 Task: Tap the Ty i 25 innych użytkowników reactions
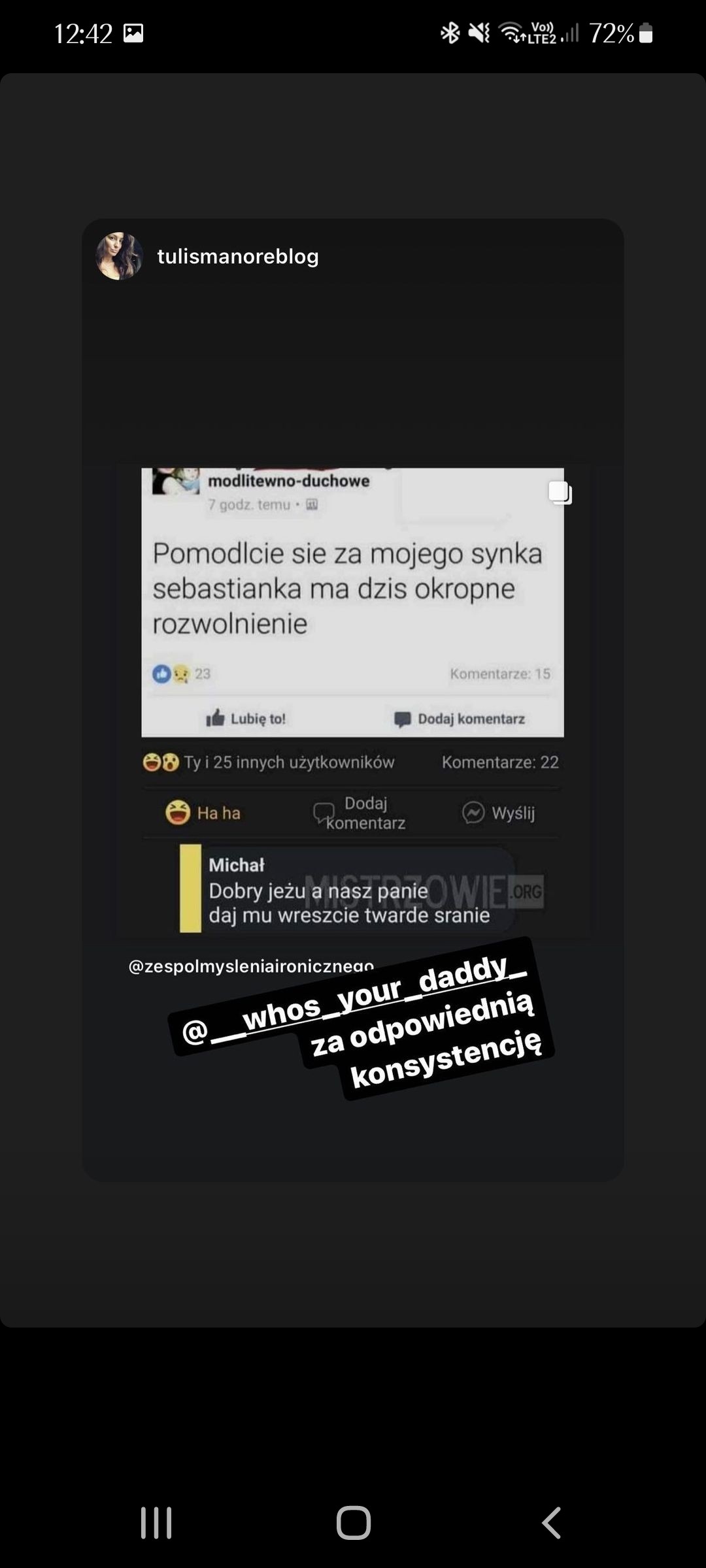pyautogui.click(x=269, y=762)
